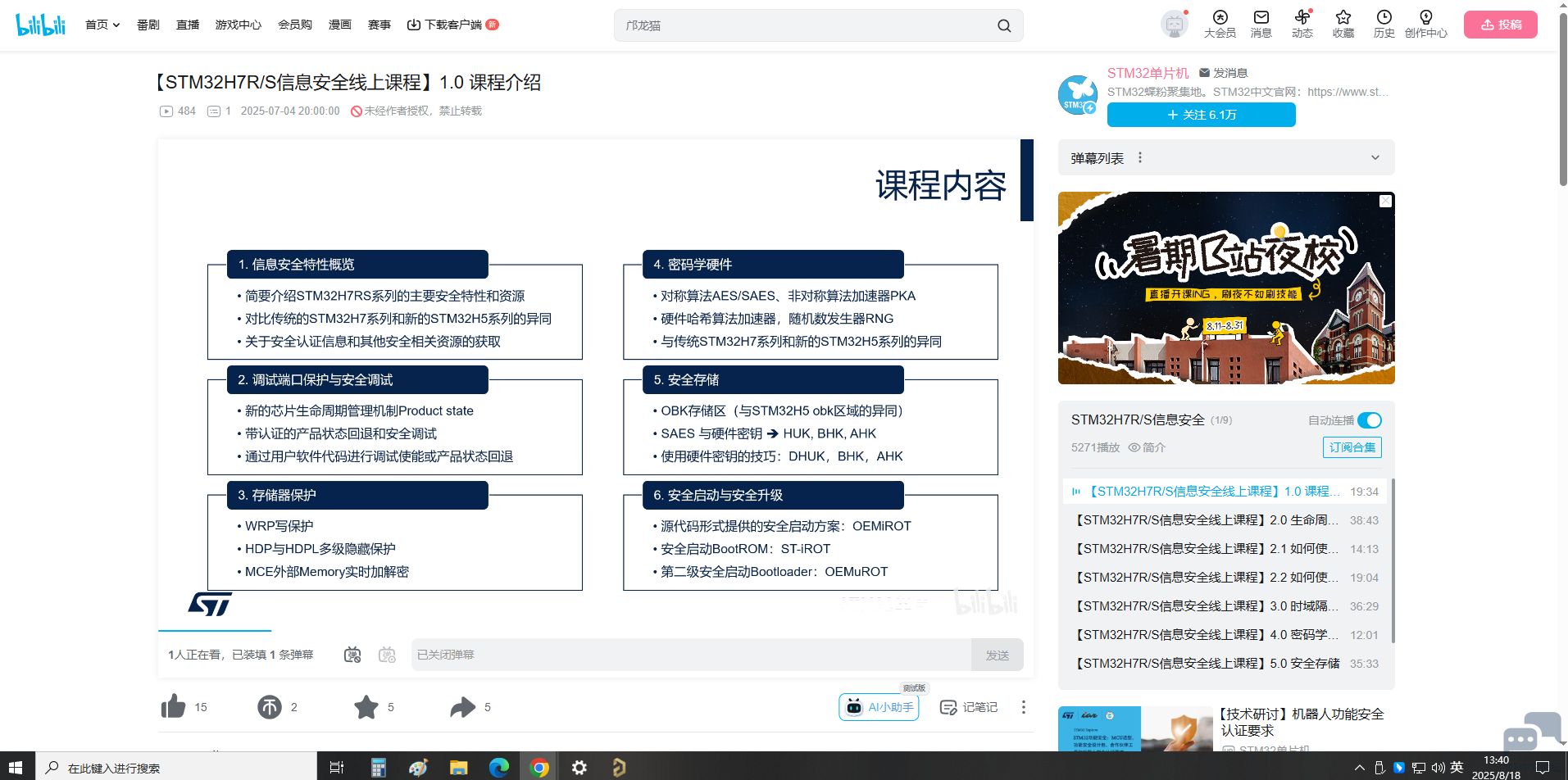The height and width of the screenshot is (780, 1568).
Task: Click the 订阅合集 button
Action: pyautogui.click(x=1352, y=447)
